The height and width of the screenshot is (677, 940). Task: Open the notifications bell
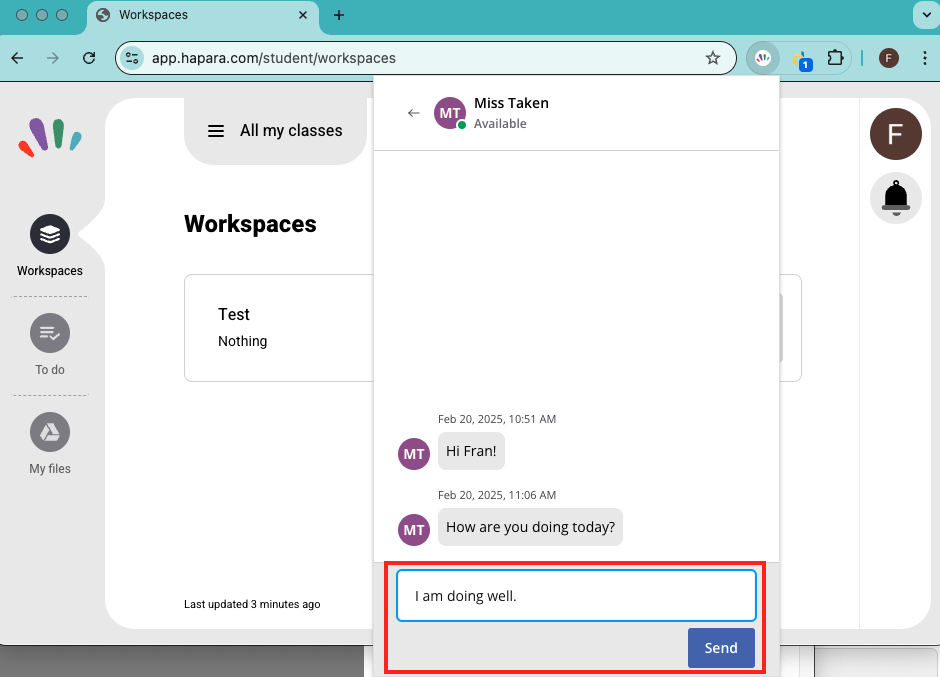coord(896,198)
